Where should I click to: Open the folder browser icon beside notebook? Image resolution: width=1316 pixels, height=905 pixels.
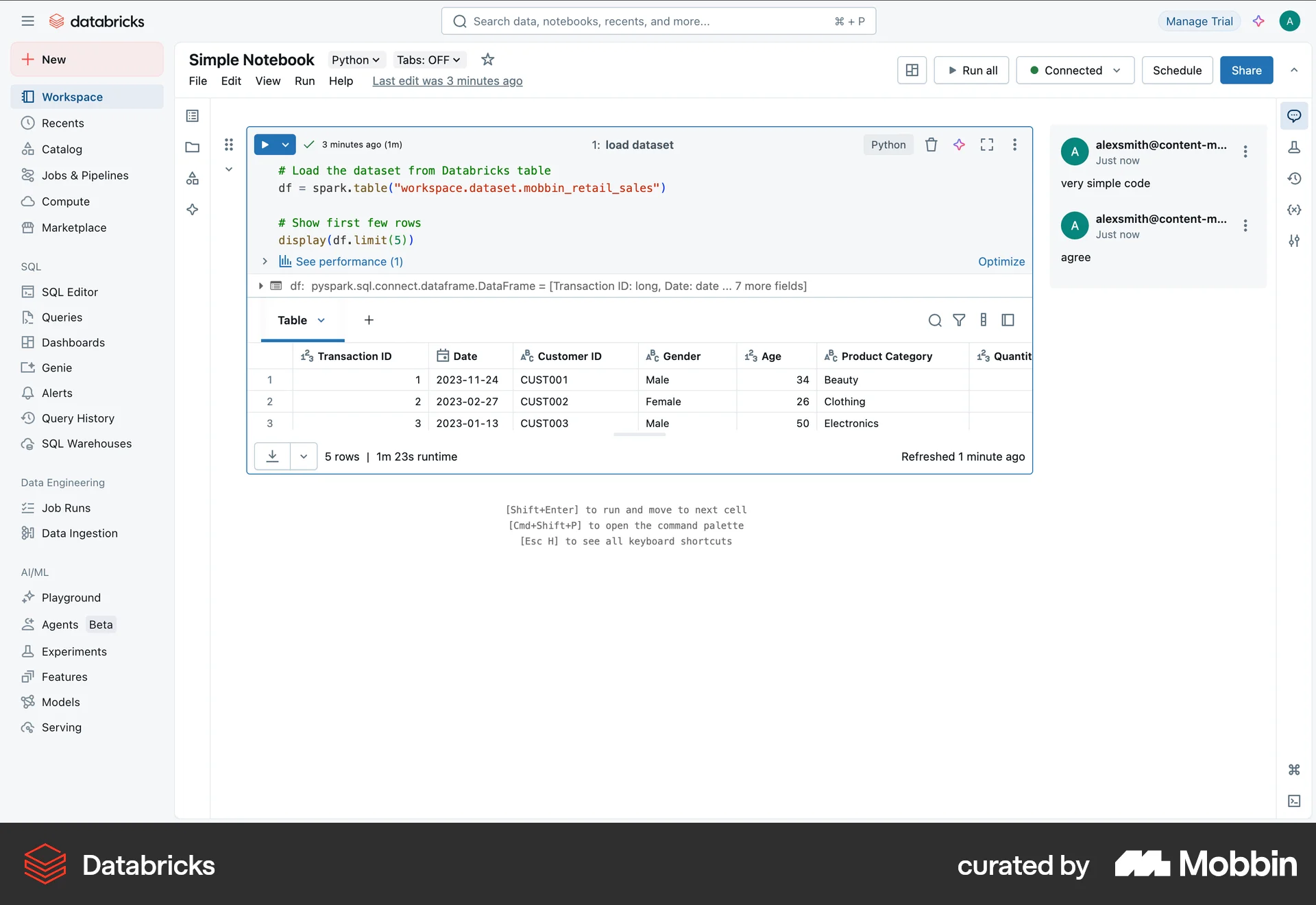[192, 147]
